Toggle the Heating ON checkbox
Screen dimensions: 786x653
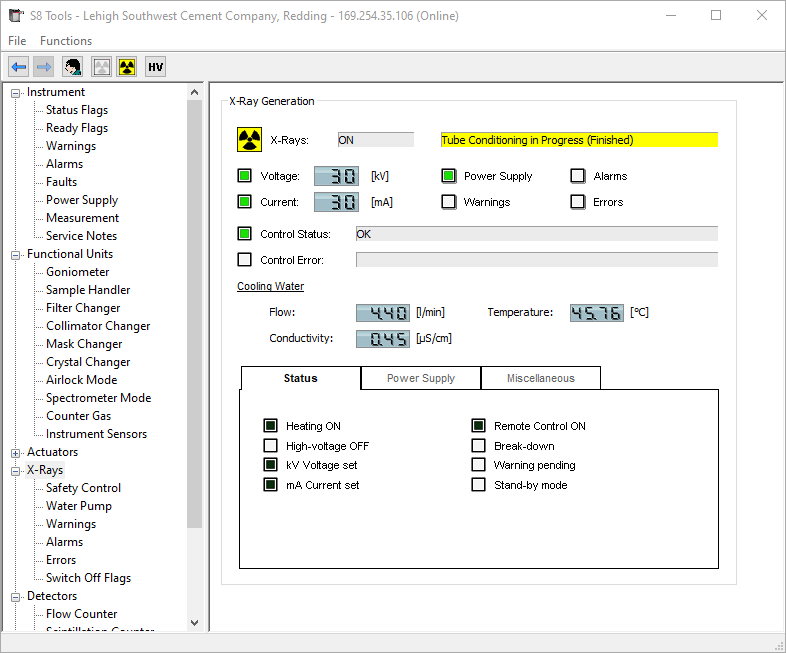pos(270,426)
